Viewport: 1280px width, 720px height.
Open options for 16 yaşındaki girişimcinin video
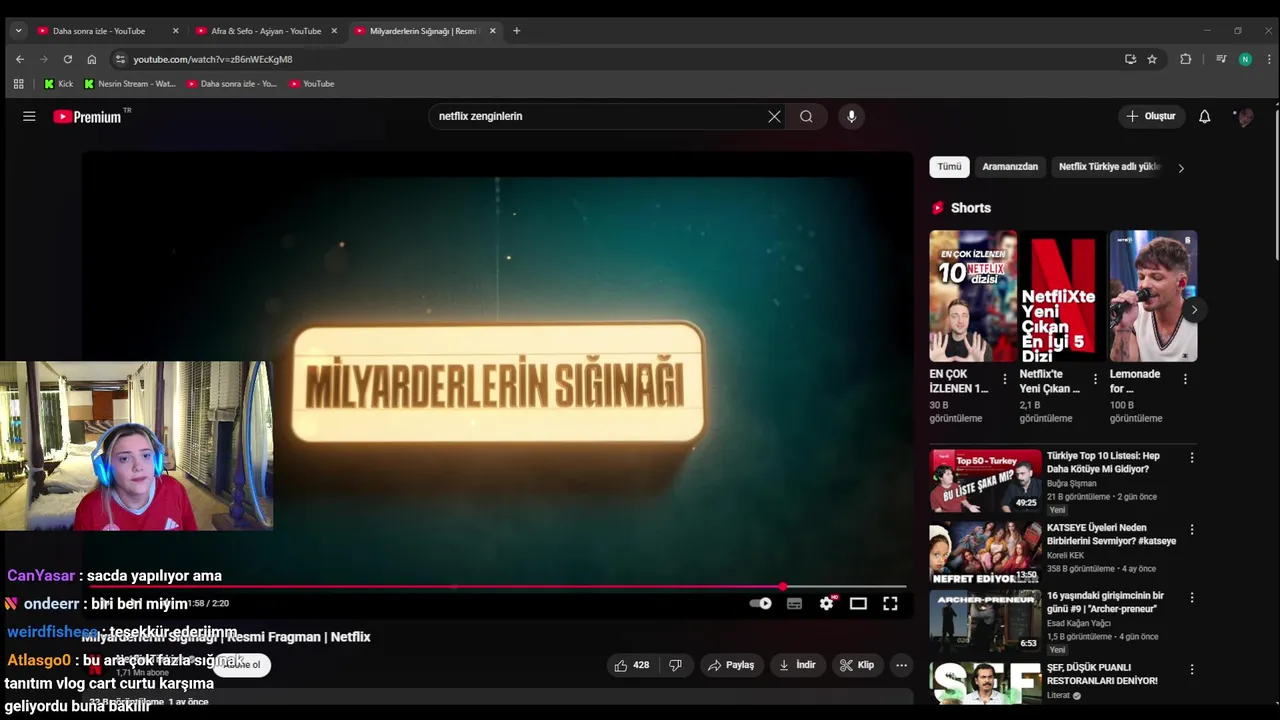[x=1191, y=597]
